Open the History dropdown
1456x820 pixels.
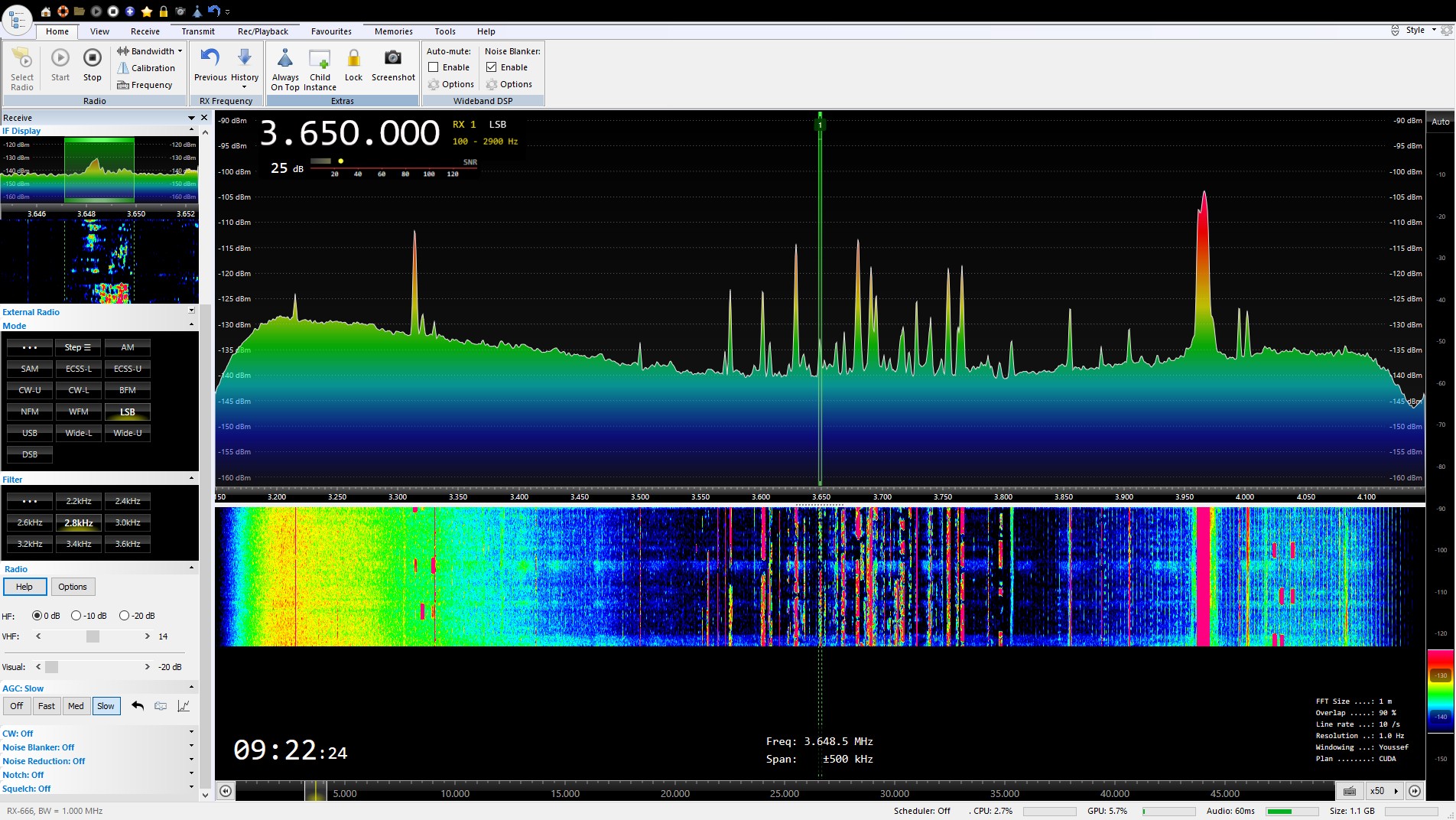pos(245,76)
